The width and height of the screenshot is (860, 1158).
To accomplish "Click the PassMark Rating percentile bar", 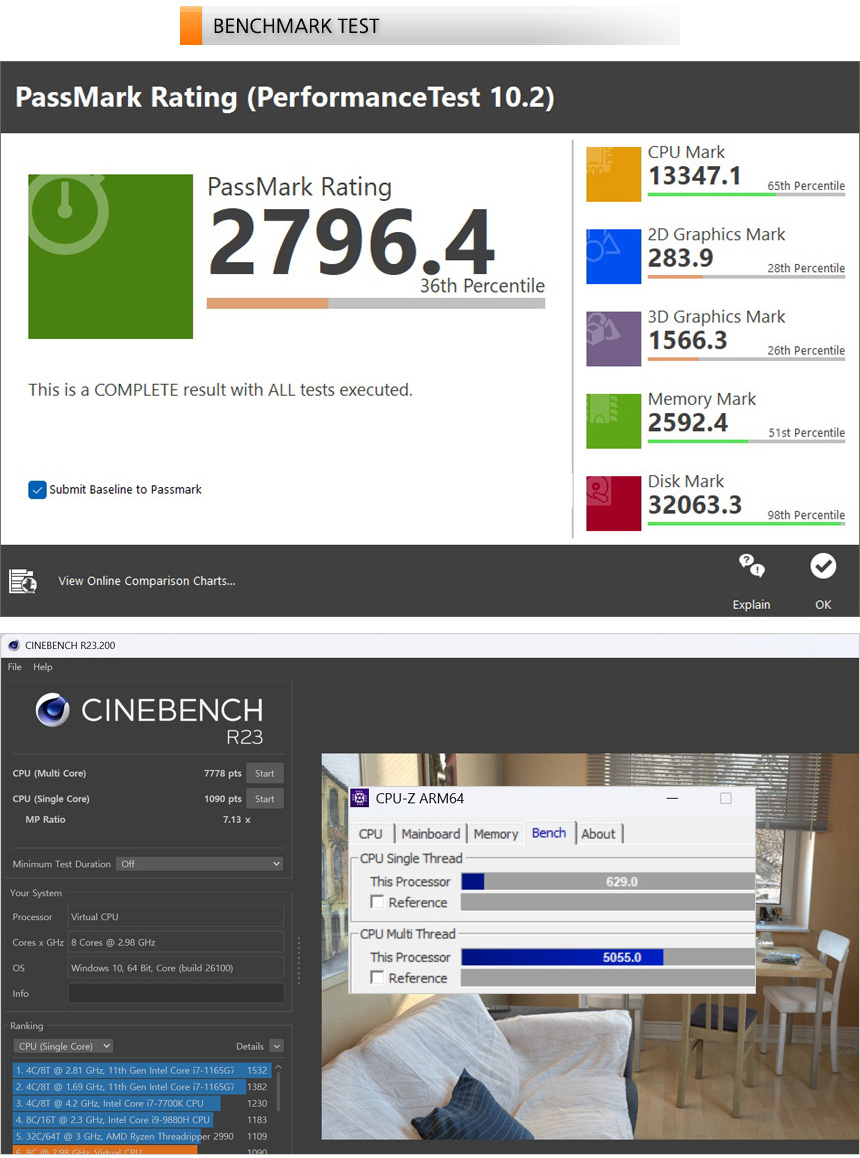I will click(x=376, y=303).
